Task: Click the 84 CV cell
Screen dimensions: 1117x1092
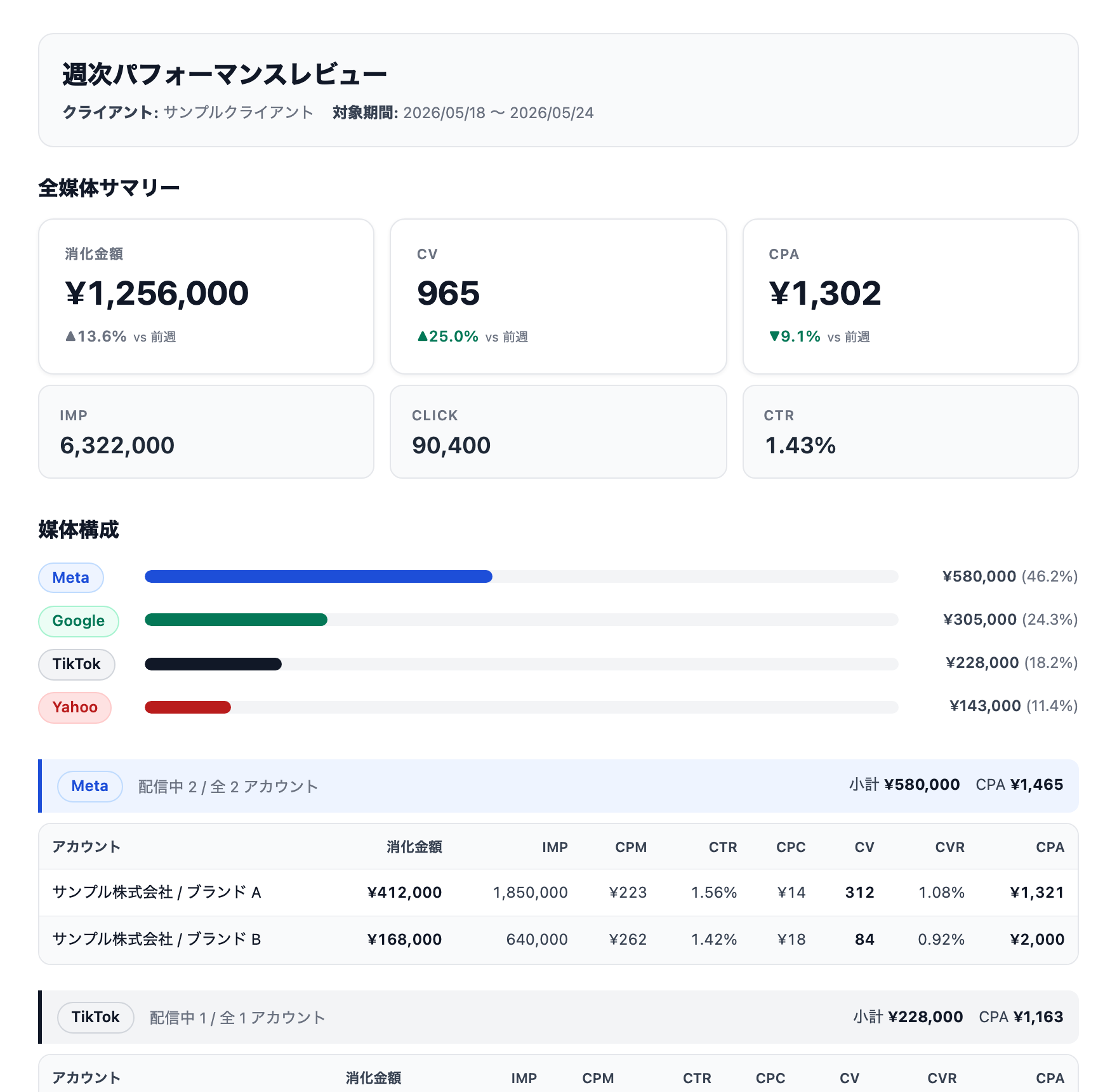Action: [x=864, y=940]
